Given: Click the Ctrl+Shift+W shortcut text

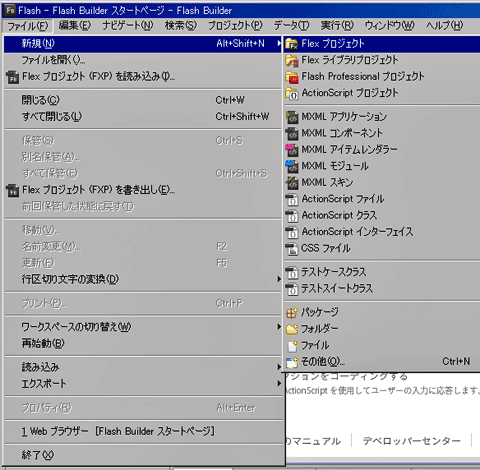Looking at the screenshot, I should tap(242, 116).
